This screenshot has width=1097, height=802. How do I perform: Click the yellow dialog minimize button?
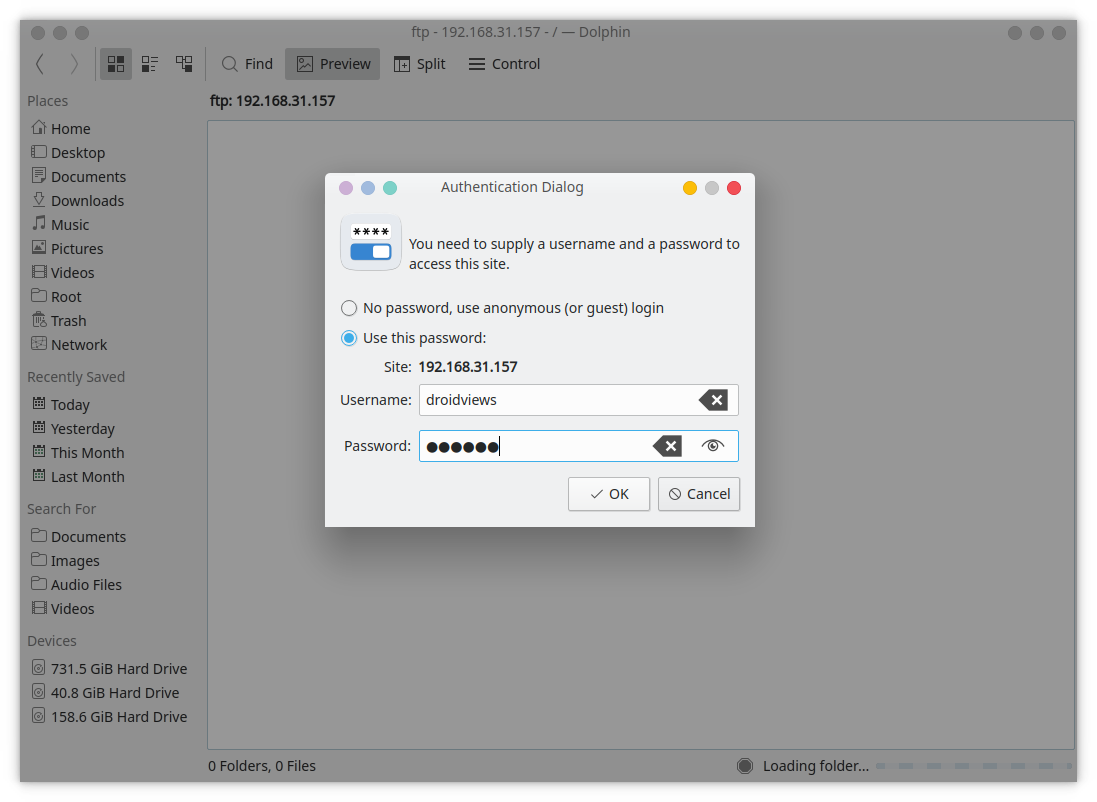pyautogui.click(x=690, y=188)
